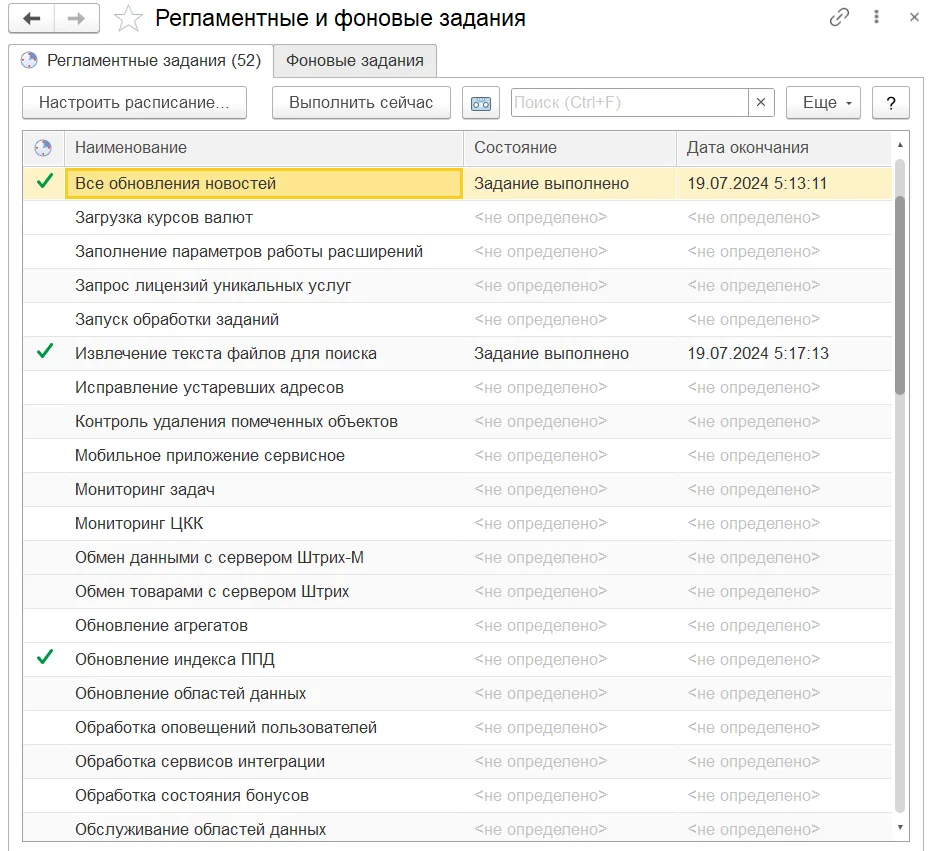Select row Обработка состояния бонусов
Viewport: 932px width, 851px height.
(x=457, y=795)
